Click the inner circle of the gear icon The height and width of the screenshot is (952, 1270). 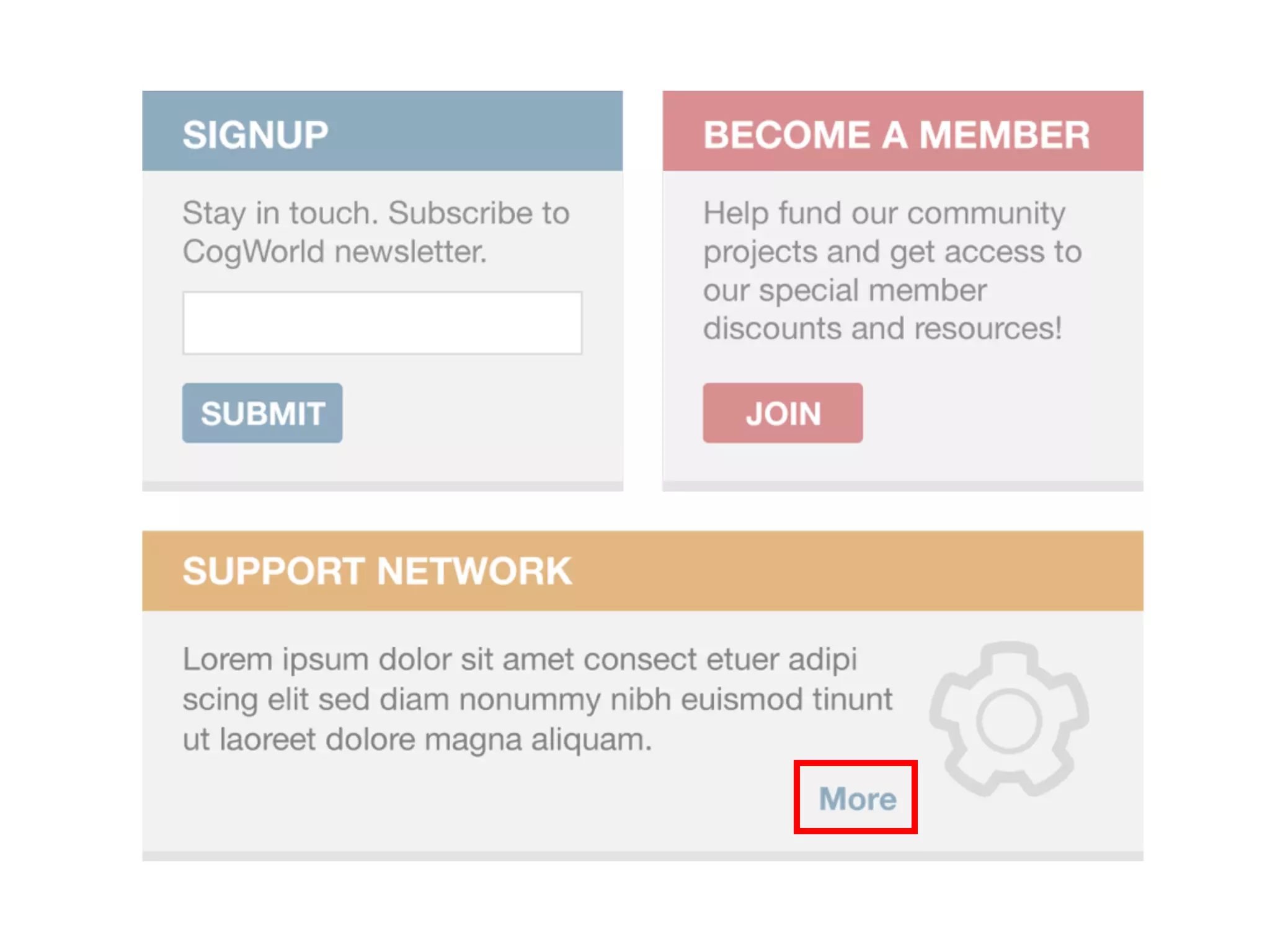(x=1009, y=721)
